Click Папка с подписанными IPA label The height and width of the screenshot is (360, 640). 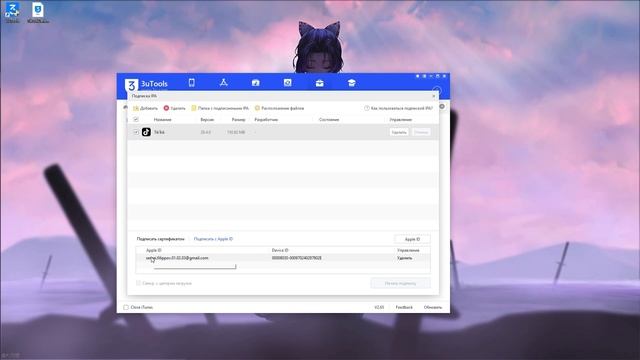pos(223,108)
